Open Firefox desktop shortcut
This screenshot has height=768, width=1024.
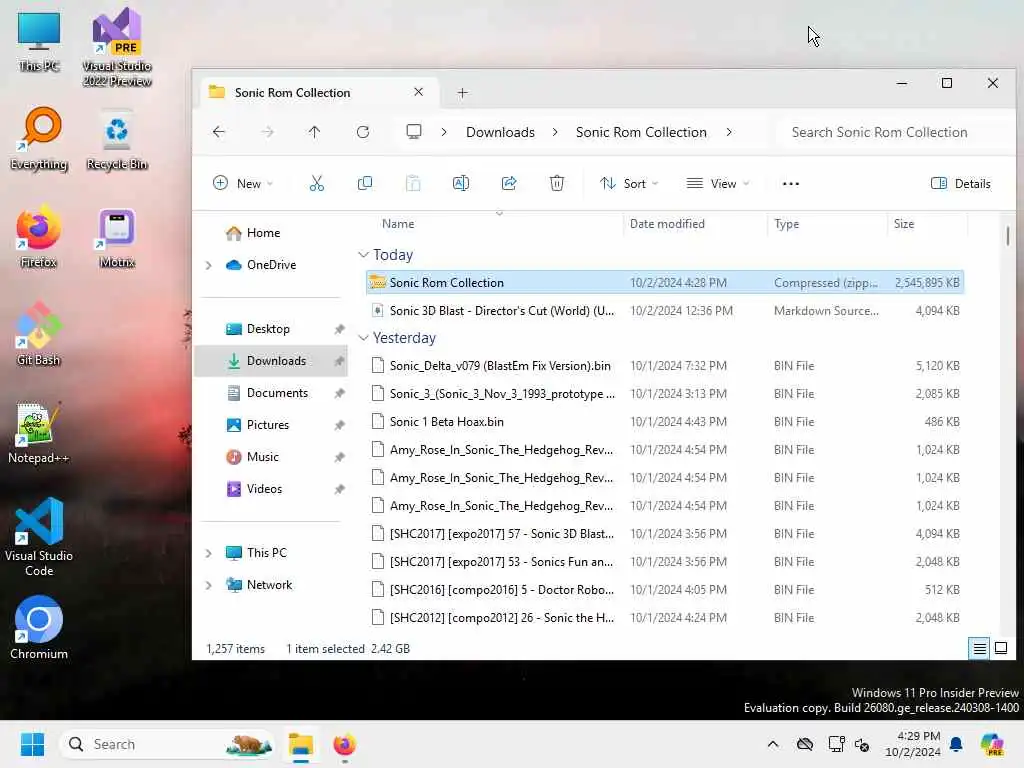[x=39, y=237]
